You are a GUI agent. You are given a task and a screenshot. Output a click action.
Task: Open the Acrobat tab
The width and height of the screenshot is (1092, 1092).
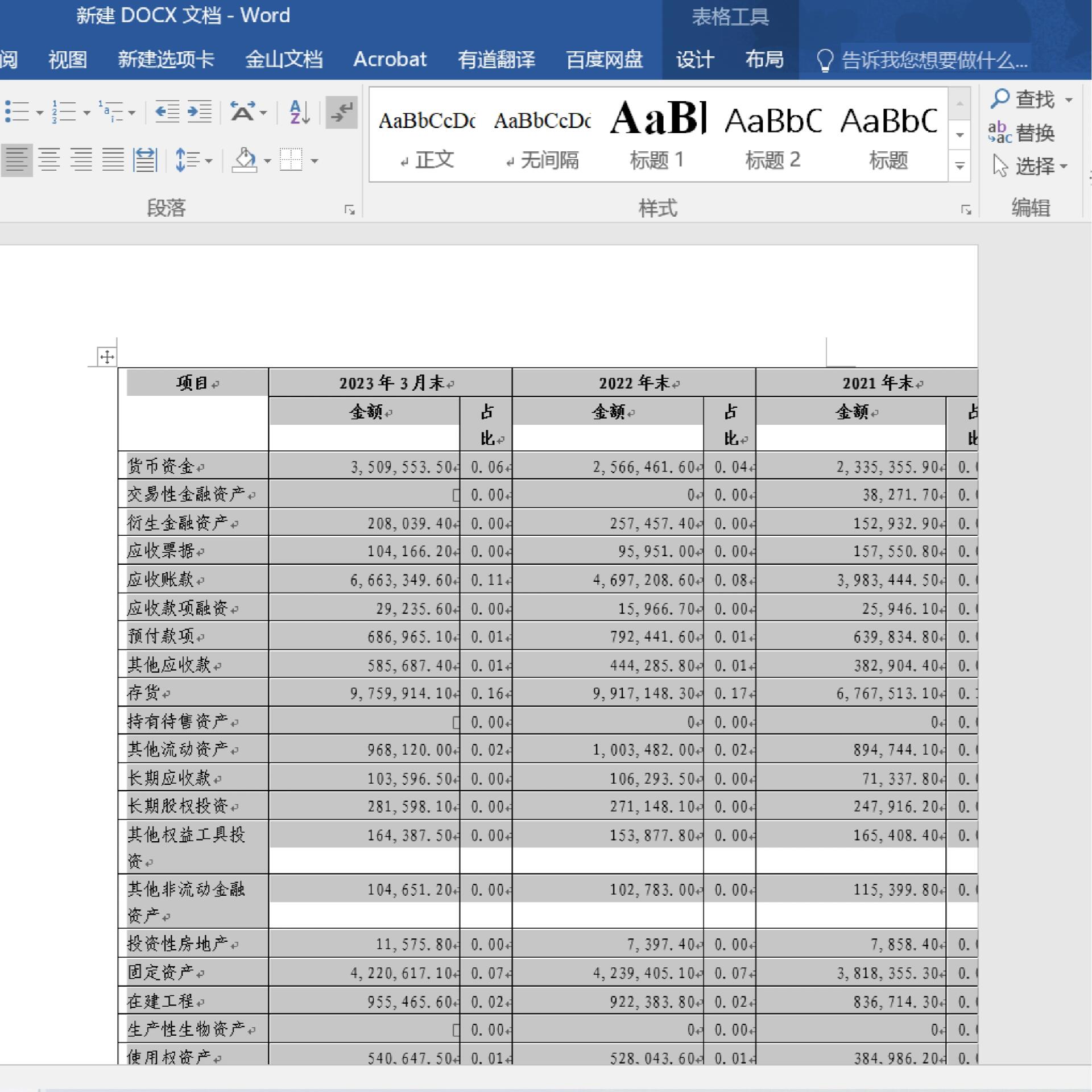click(390, 59)
